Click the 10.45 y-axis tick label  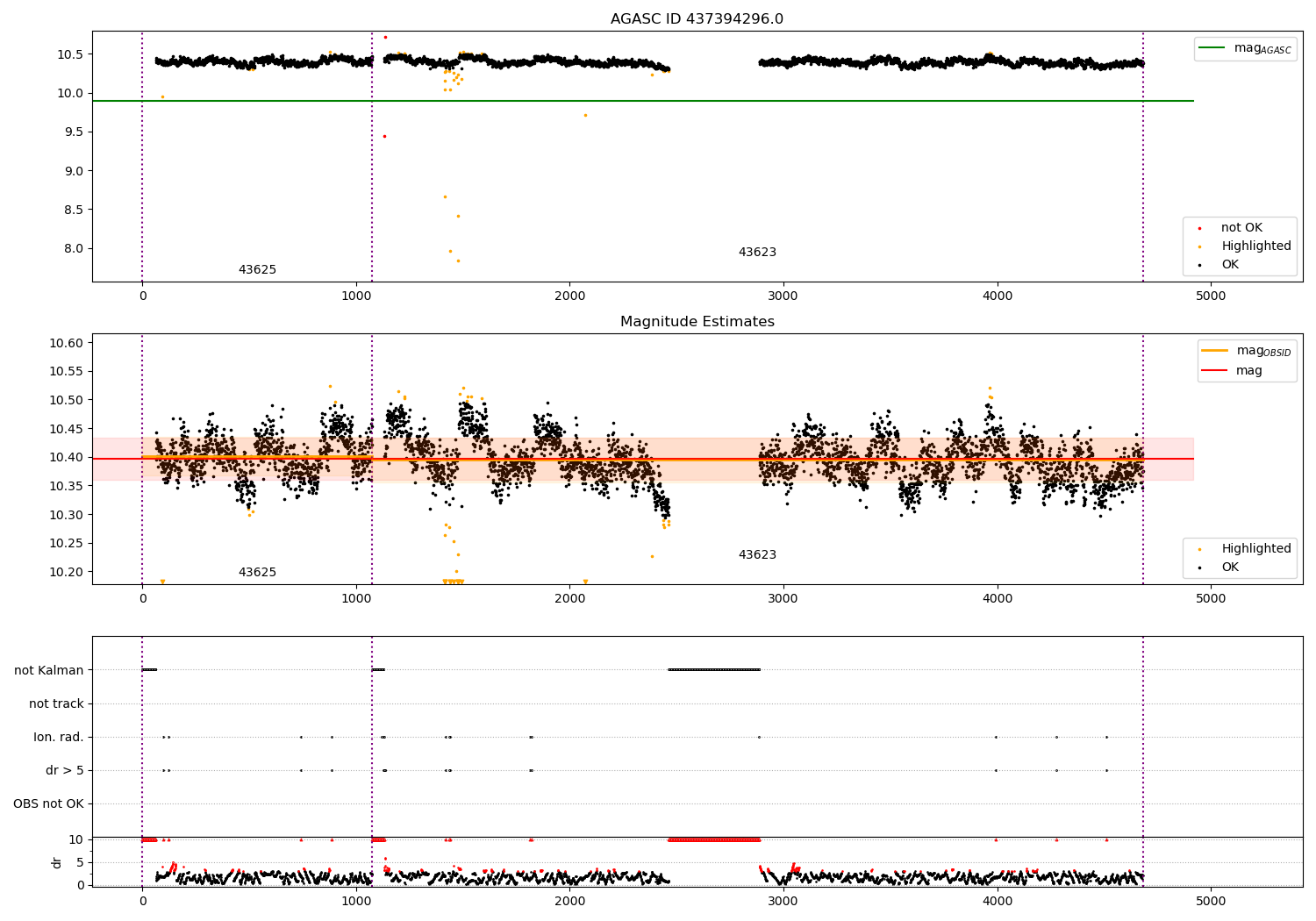pyautogui.click(x=67, y=429)
